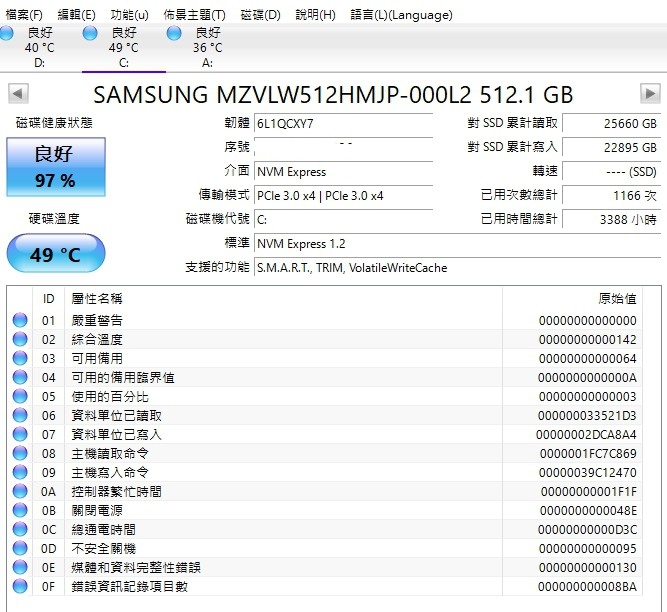
Task: Click the firmware field 6L1QCXY7
Action: (343, 124)
